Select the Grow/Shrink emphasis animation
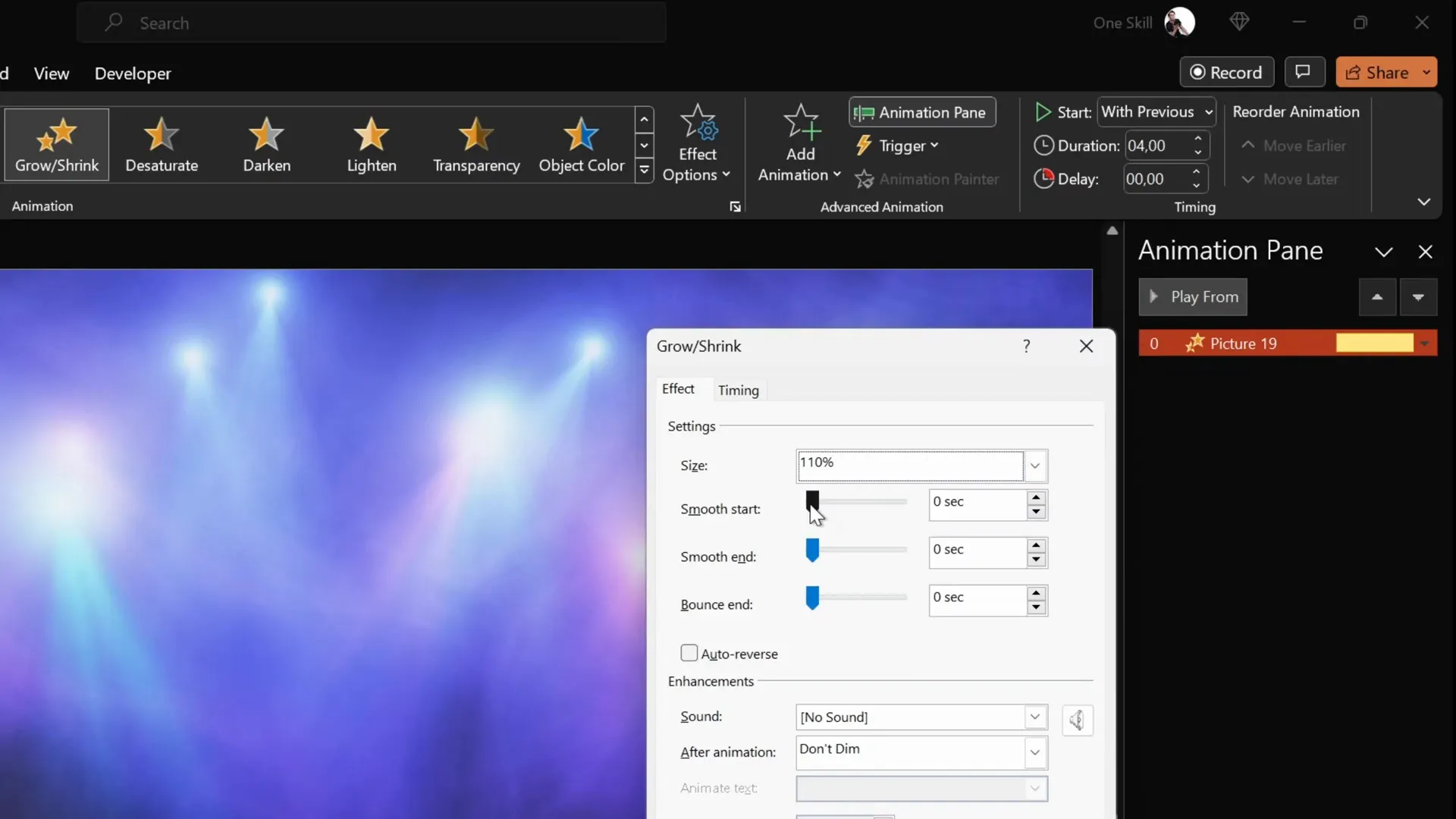 [57, 144]
